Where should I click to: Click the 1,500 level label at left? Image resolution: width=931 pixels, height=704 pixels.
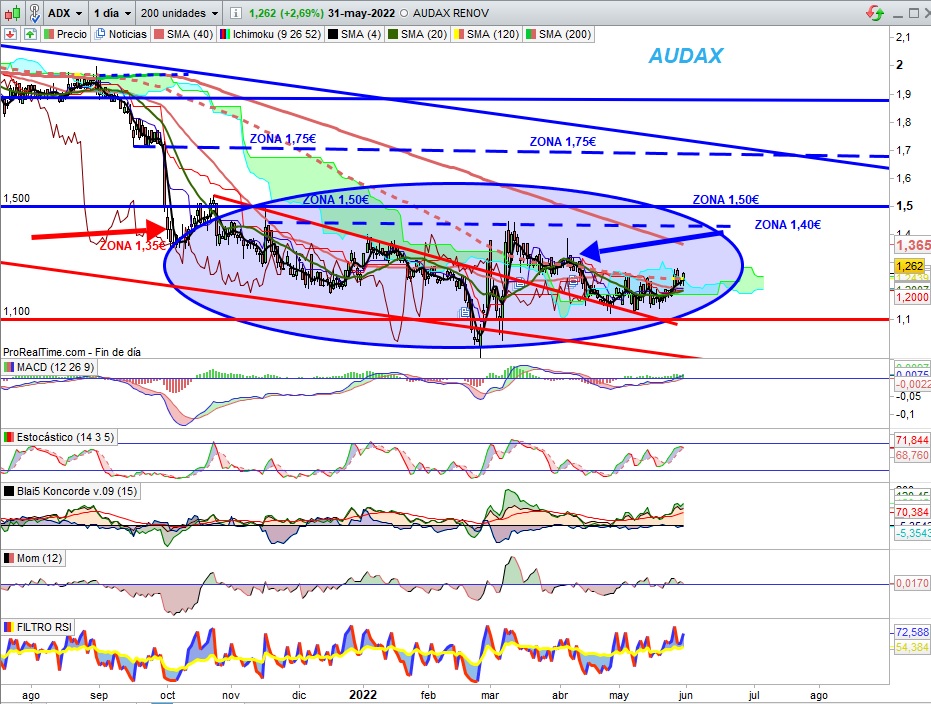tap(17, 198)
